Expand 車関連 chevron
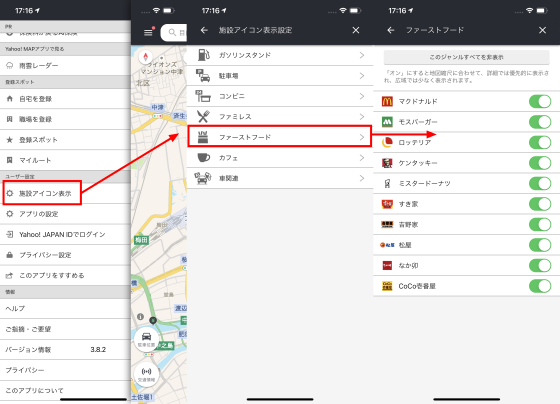Screen dimensions: 560x404 pyautogui.click(x=362, y=178)
